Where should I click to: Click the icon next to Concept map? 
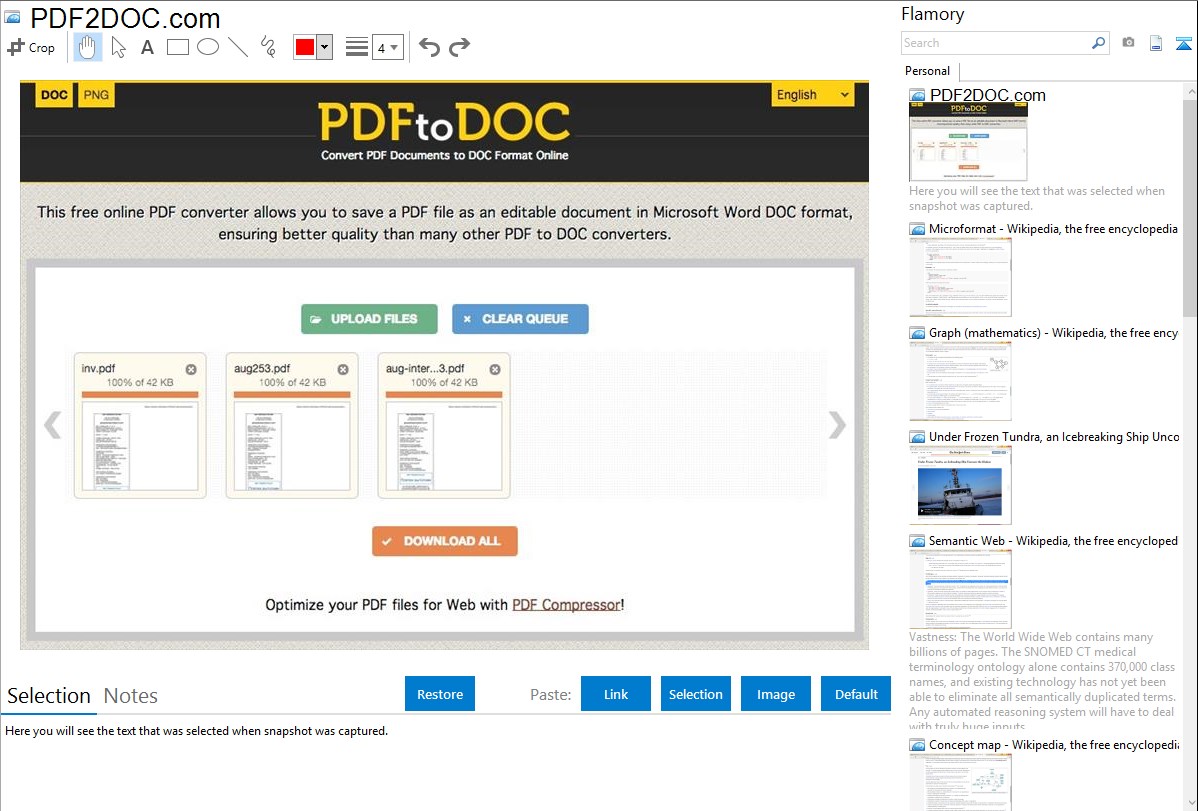tap(917, 745)
